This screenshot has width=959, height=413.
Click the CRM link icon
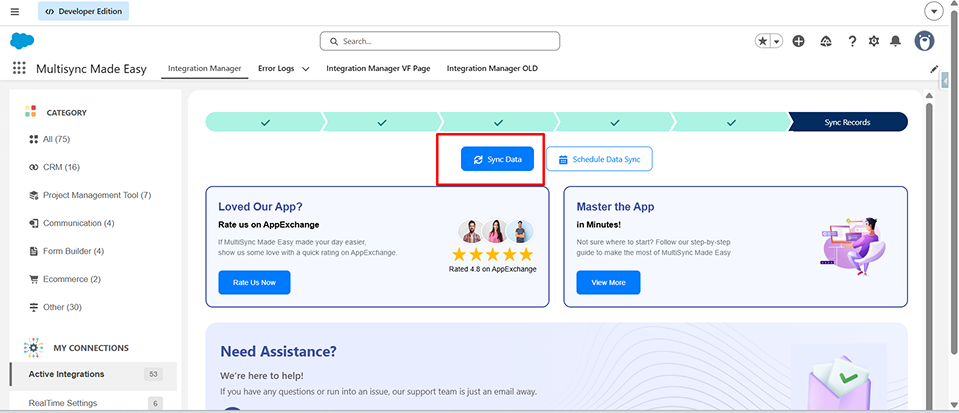[x=34, y=167]
